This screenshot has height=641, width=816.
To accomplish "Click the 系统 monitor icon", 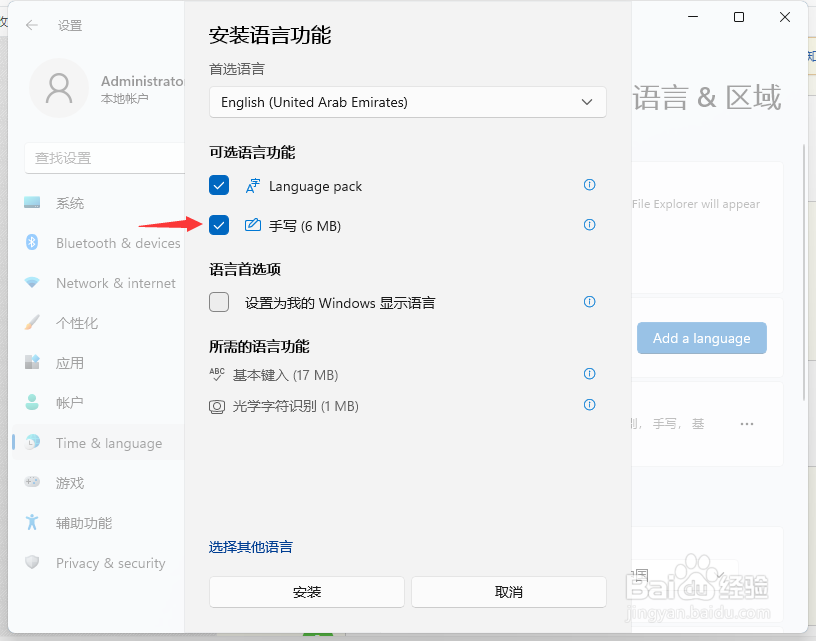I will click(x=32, y=202).
